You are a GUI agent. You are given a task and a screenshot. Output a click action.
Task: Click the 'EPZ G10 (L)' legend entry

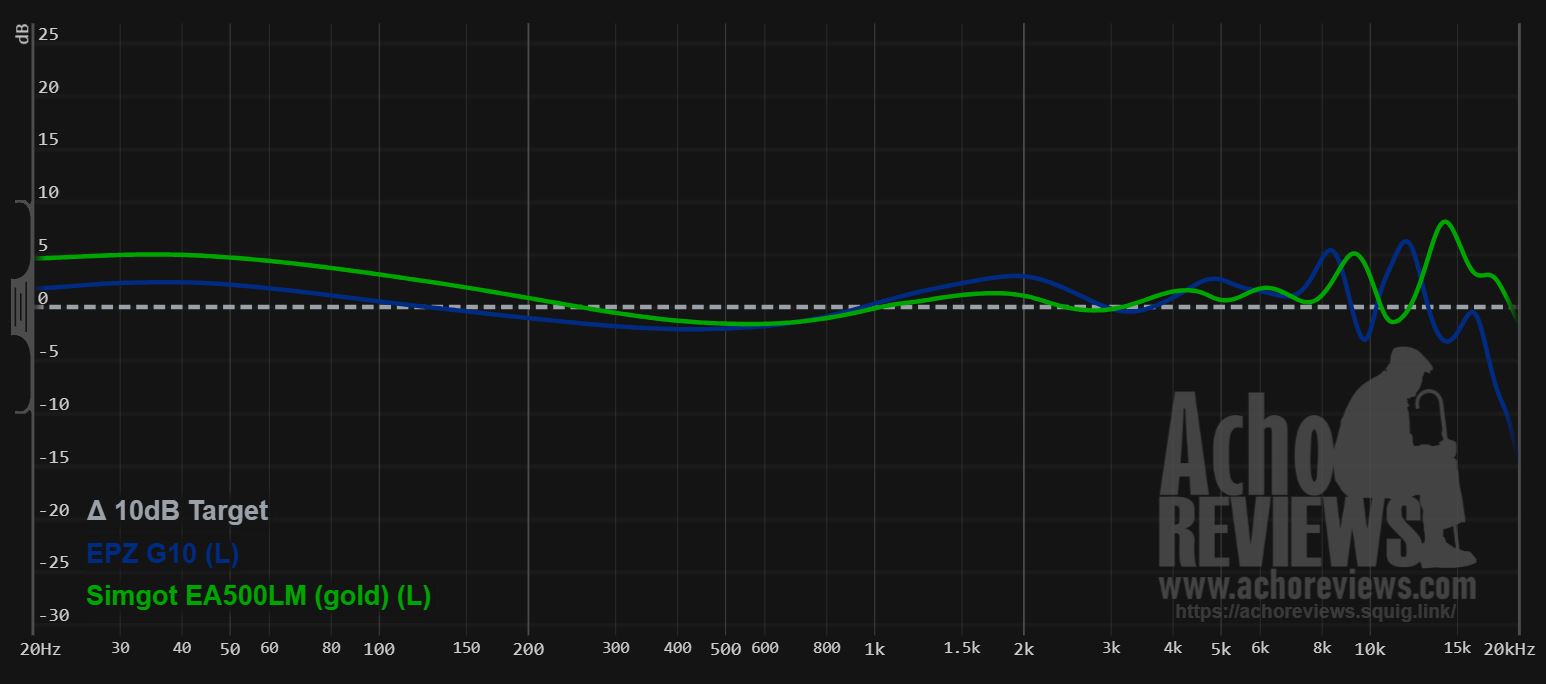pyautogui.click(x=162, y=553)
